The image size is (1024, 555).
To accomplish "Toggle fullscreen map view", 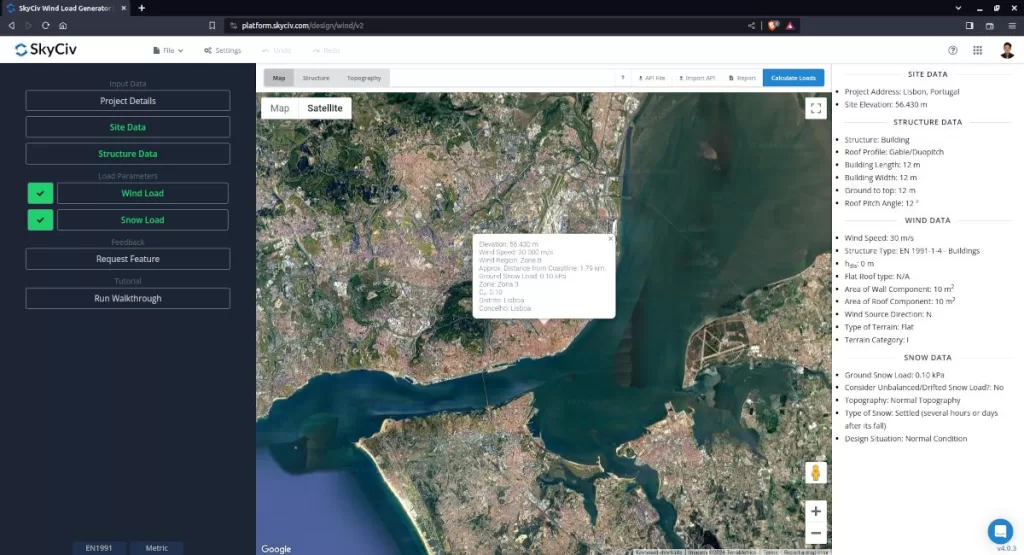I will pyautogui.click(x=816, y=108).
